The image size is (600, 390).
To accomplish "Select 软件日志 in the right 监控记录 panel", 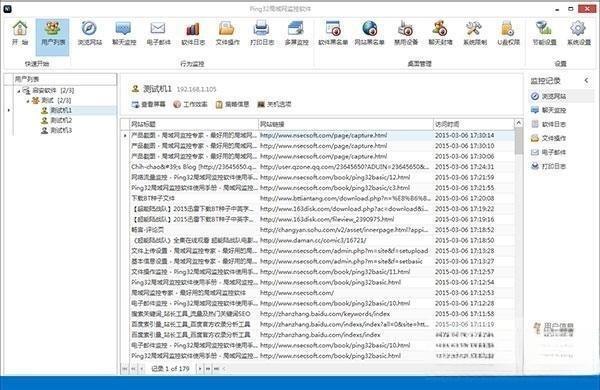I will coord(549,124).
